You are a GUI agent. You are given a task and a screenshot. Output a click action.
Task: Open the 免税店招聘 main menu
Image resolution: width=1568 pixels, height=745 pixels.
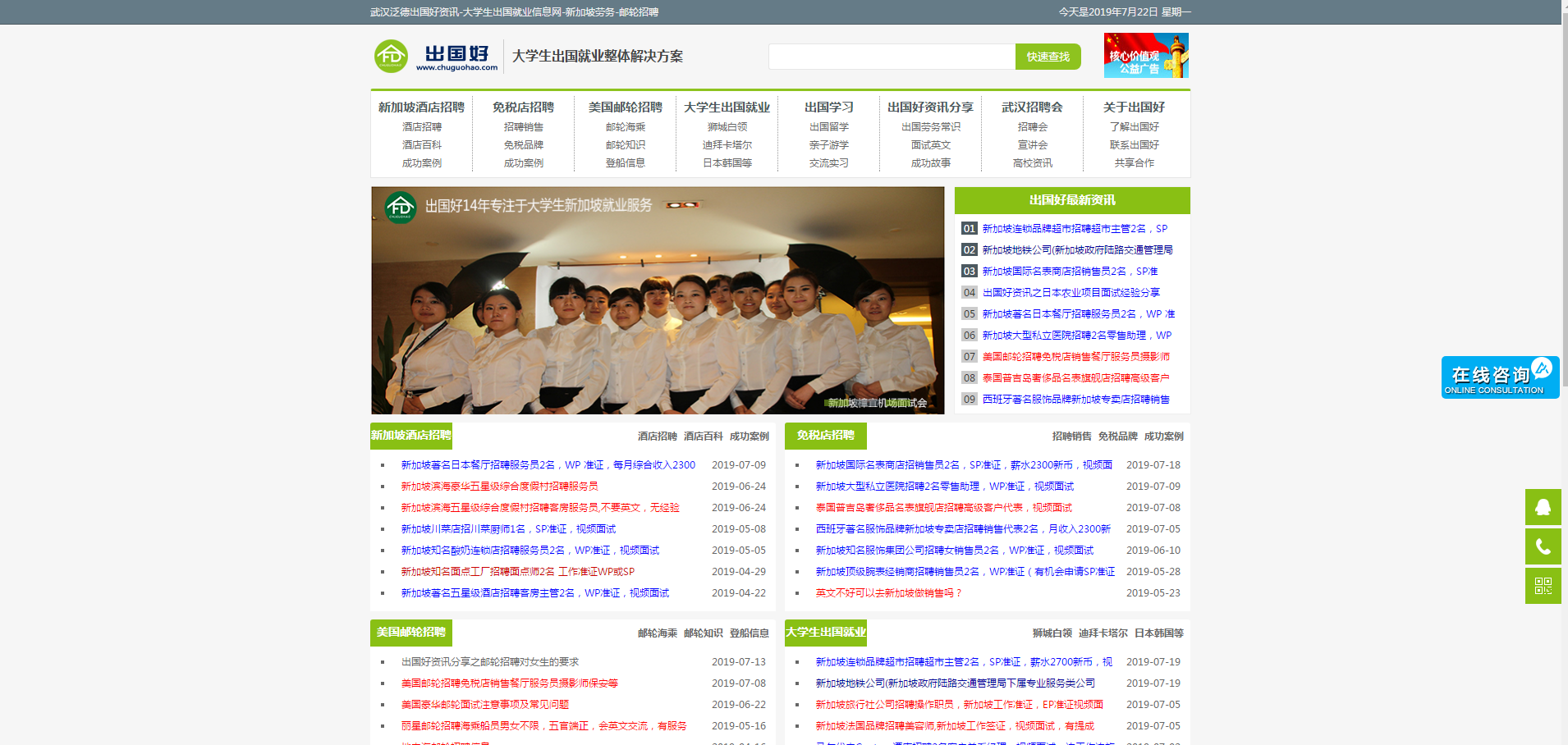click(523, 107)
